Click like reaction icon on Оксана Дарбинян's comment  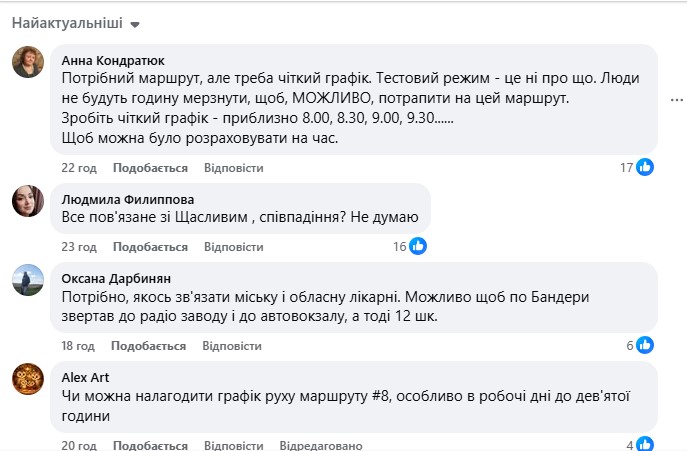pyautogui.click(x=645, y=345)
